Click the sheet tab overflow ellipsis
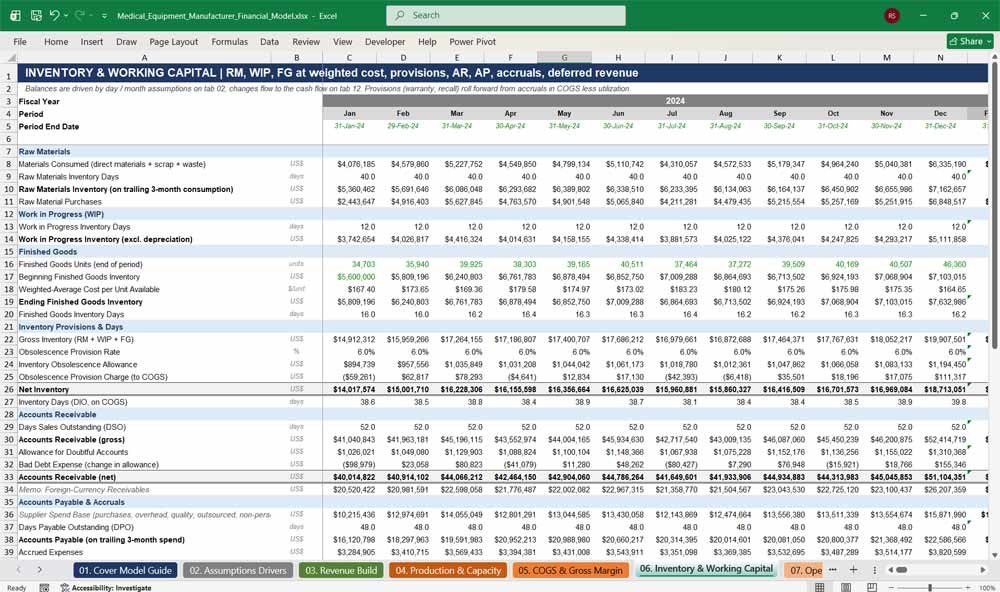The image size is (1000, 592). (833, 570)
